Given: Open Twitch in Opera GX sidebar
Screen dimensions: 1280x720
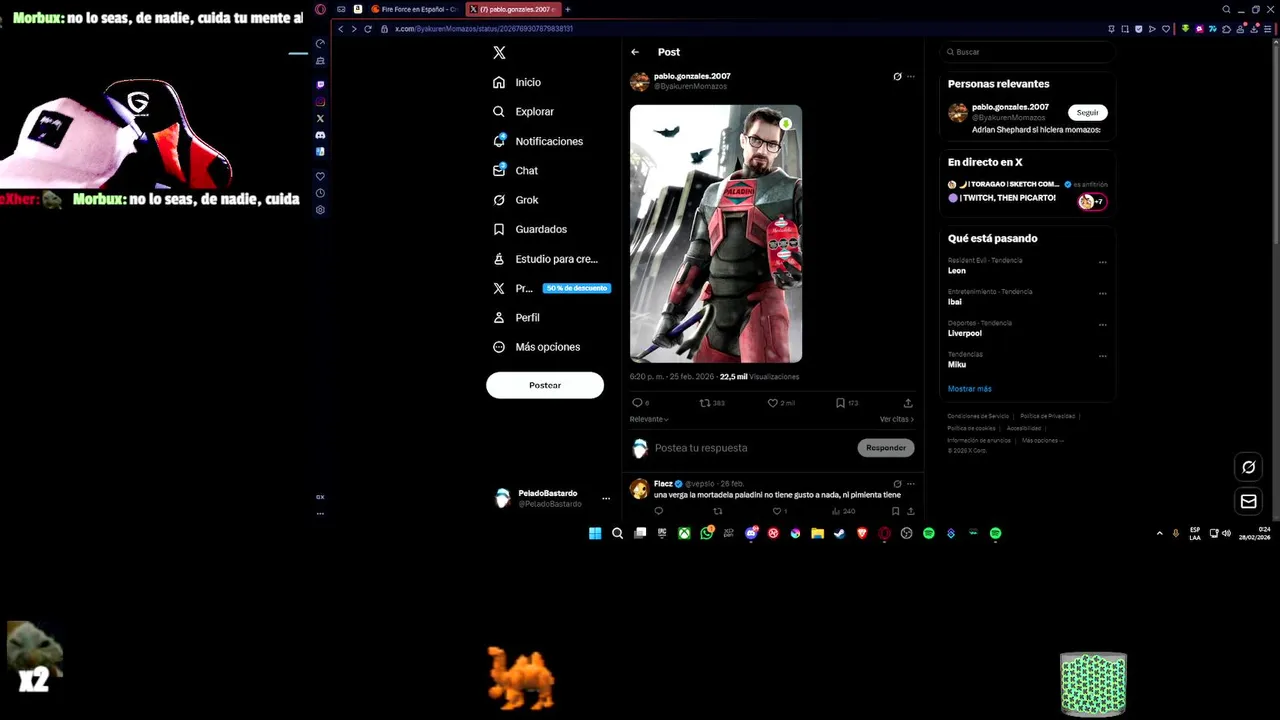Looking at the screenshot, I should [x=320, y=85].
